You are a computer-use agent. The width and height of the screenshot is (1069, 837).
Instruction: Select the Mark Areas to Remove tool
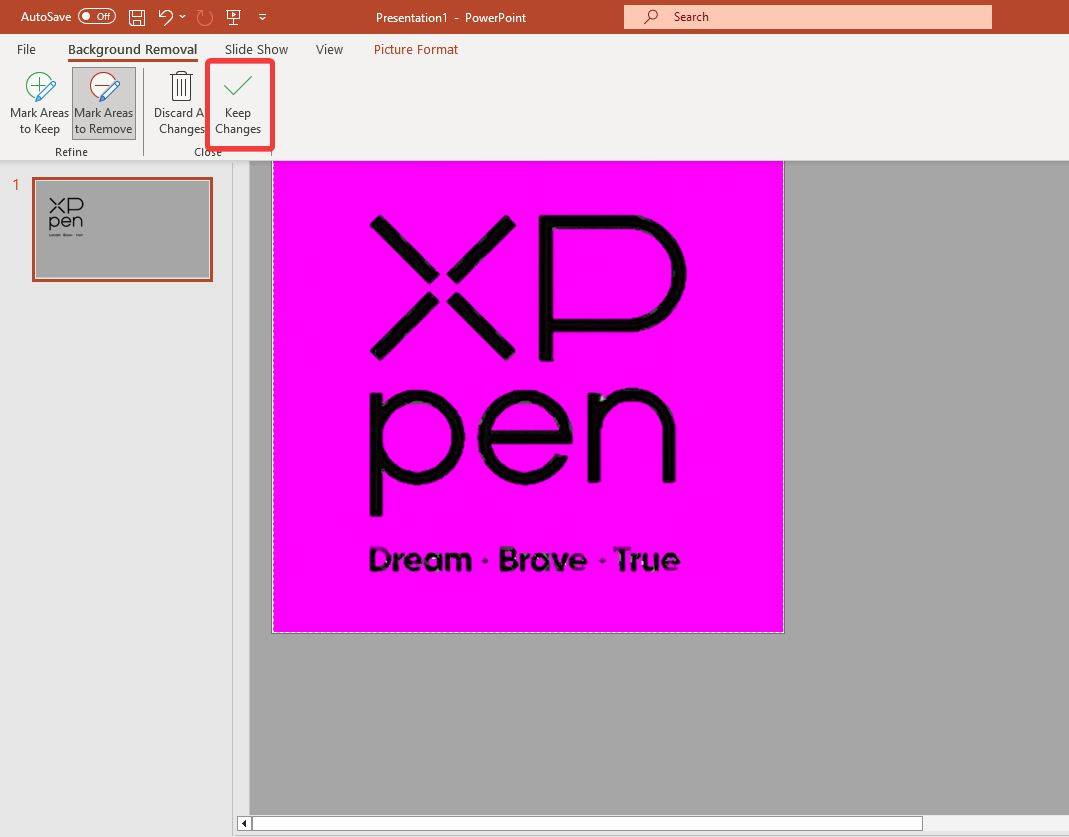[x=104, y=103]
